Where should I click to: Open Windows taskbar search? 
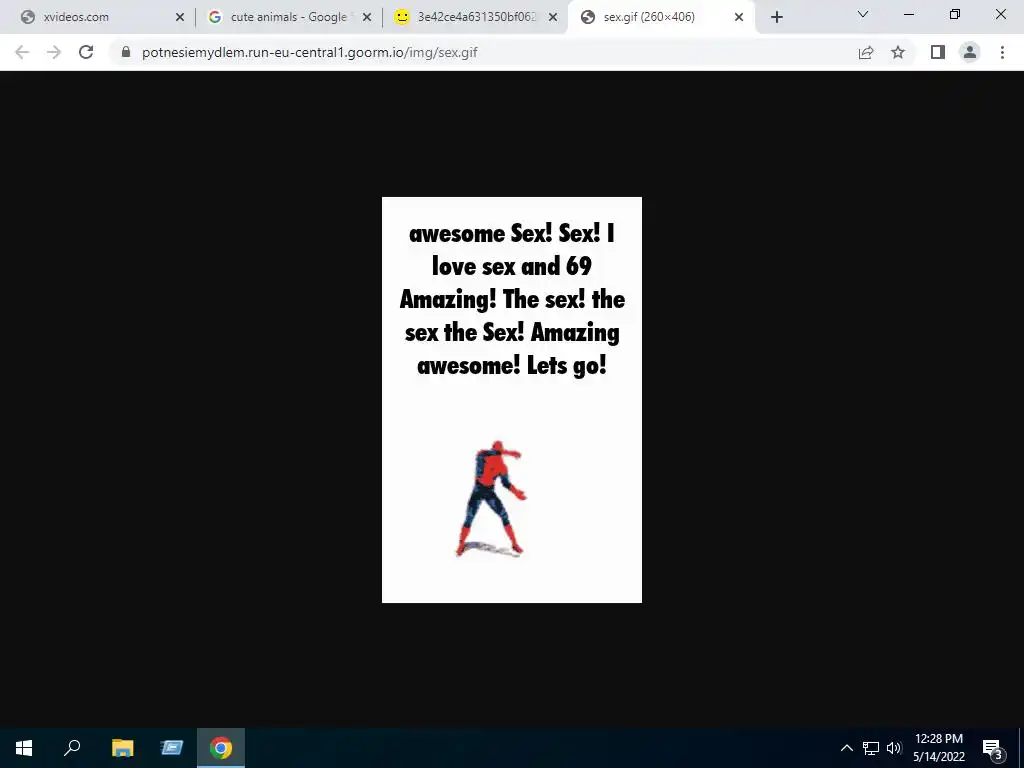72,748
